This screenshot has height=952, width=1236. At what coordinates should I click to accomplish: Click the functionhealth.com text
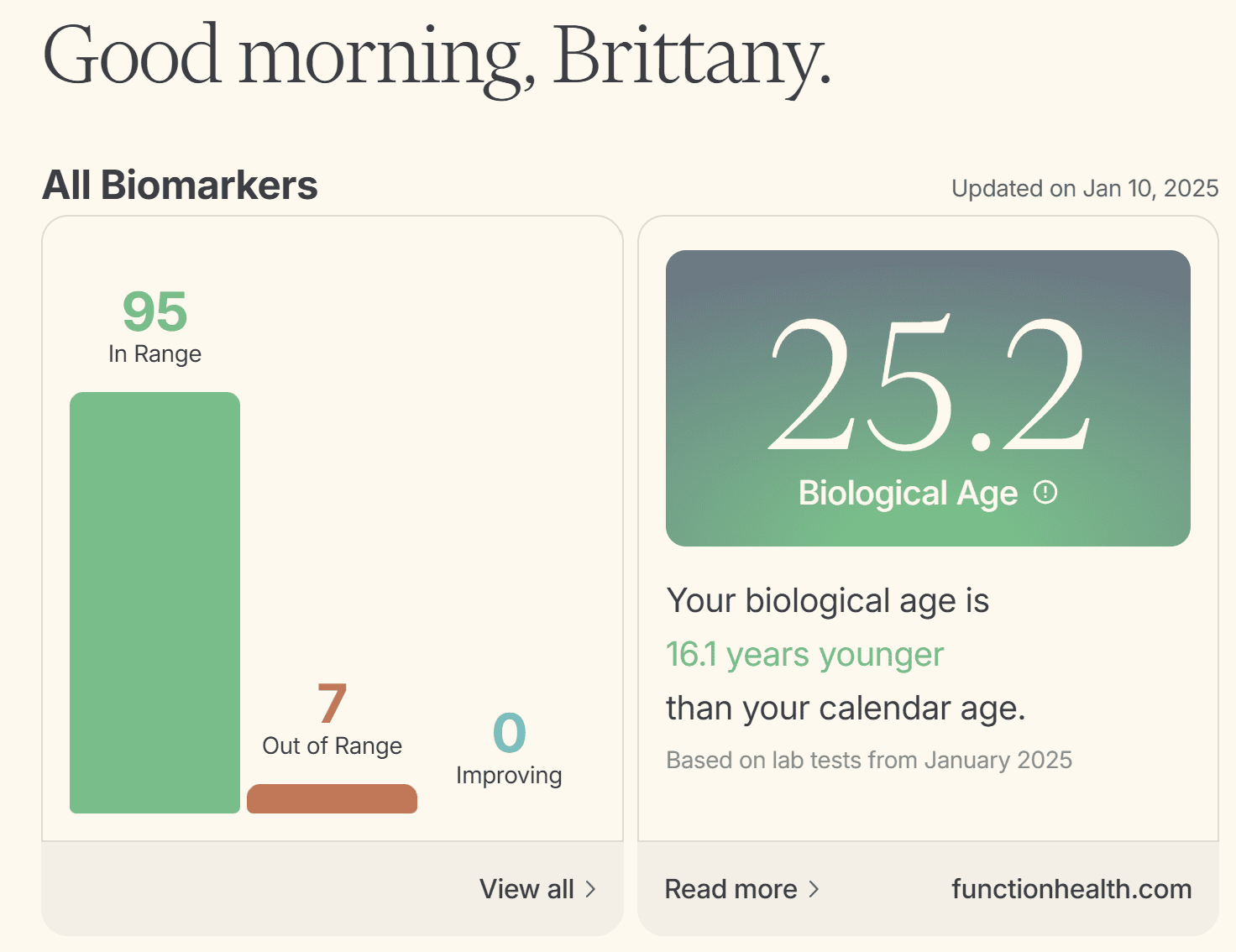click(x=1071, y=889)
